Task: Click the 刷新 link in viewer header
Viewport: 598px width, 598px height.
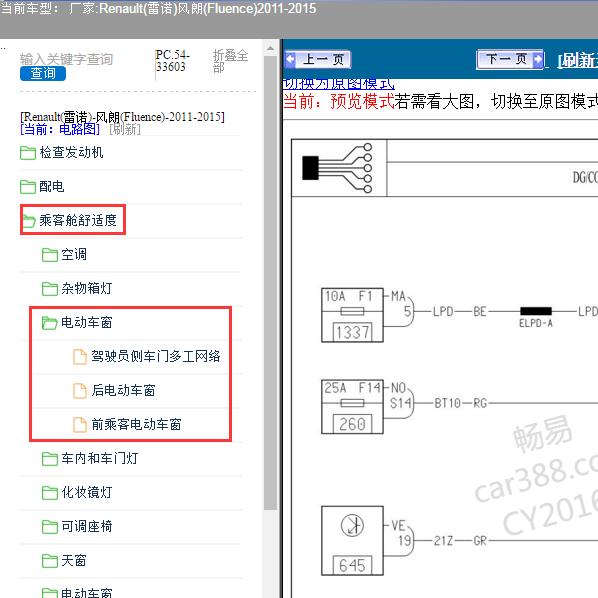Action: point(577,60)
